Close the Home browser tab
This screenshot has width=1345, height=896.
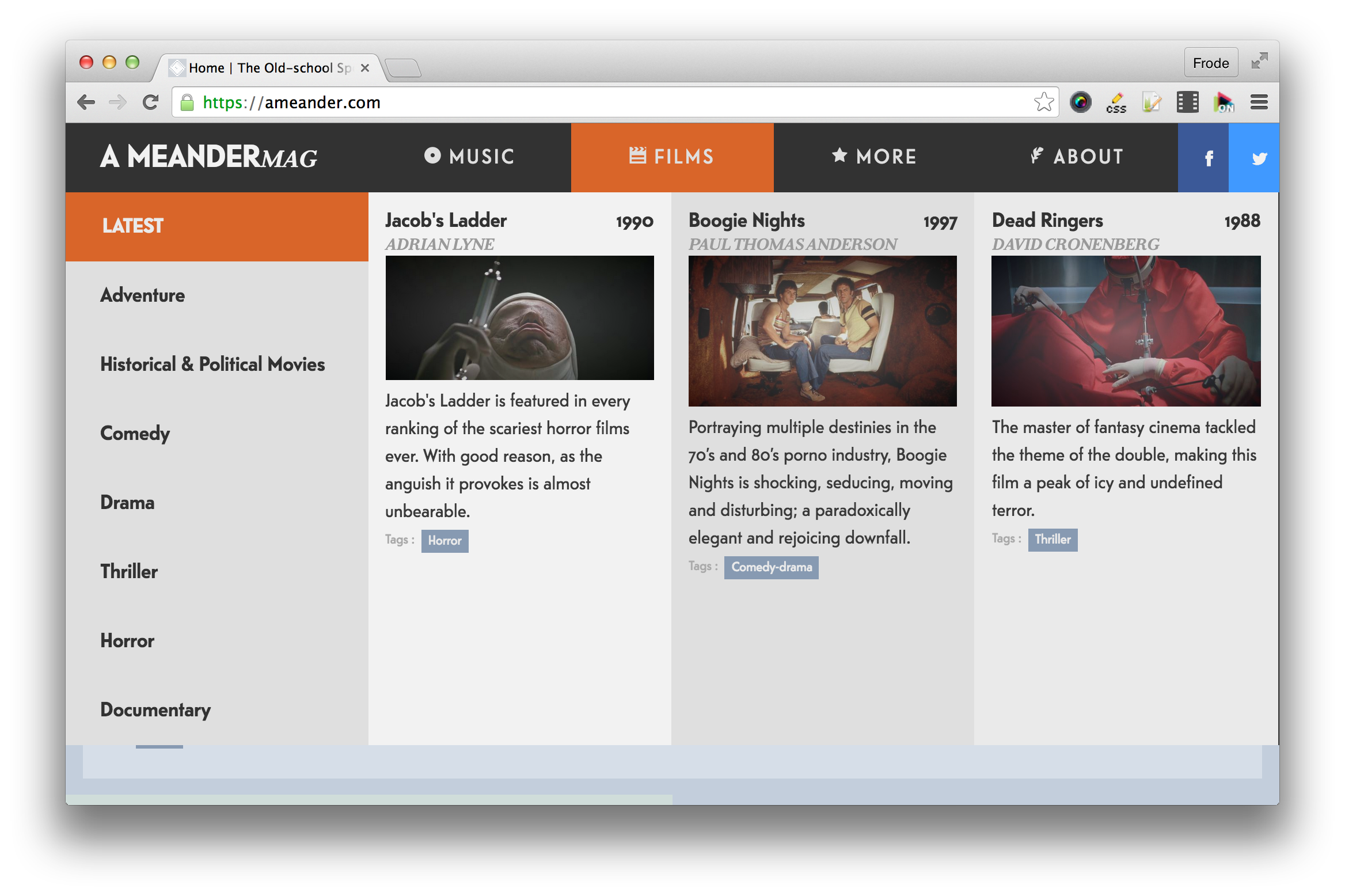pyautogui.click(x=364, y=68)
